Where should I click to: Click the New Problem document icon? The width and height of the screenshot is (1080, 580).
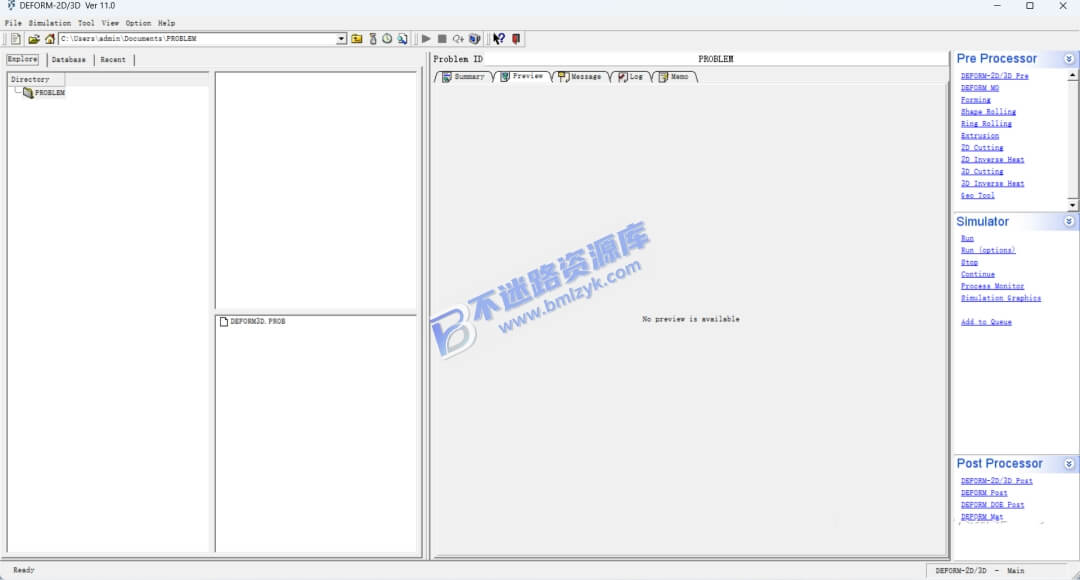pyautogui.click(x=16, y=39)
